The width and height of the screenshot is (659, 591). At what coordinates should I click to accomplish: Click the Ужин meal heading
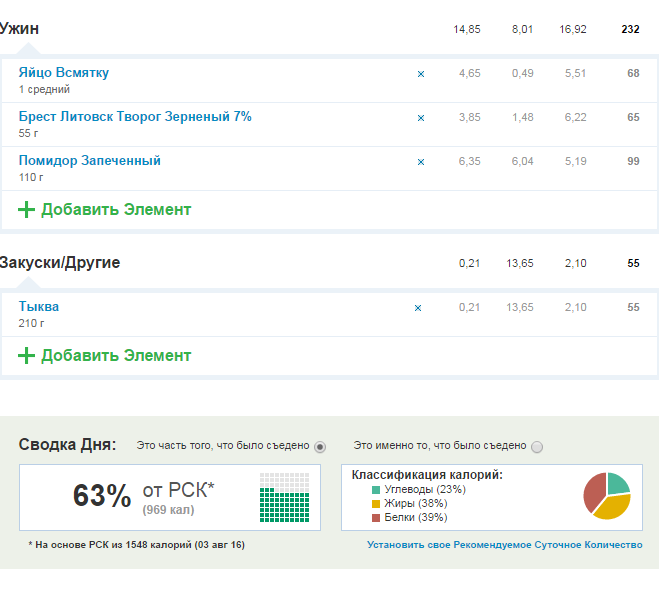click(20, 29)
